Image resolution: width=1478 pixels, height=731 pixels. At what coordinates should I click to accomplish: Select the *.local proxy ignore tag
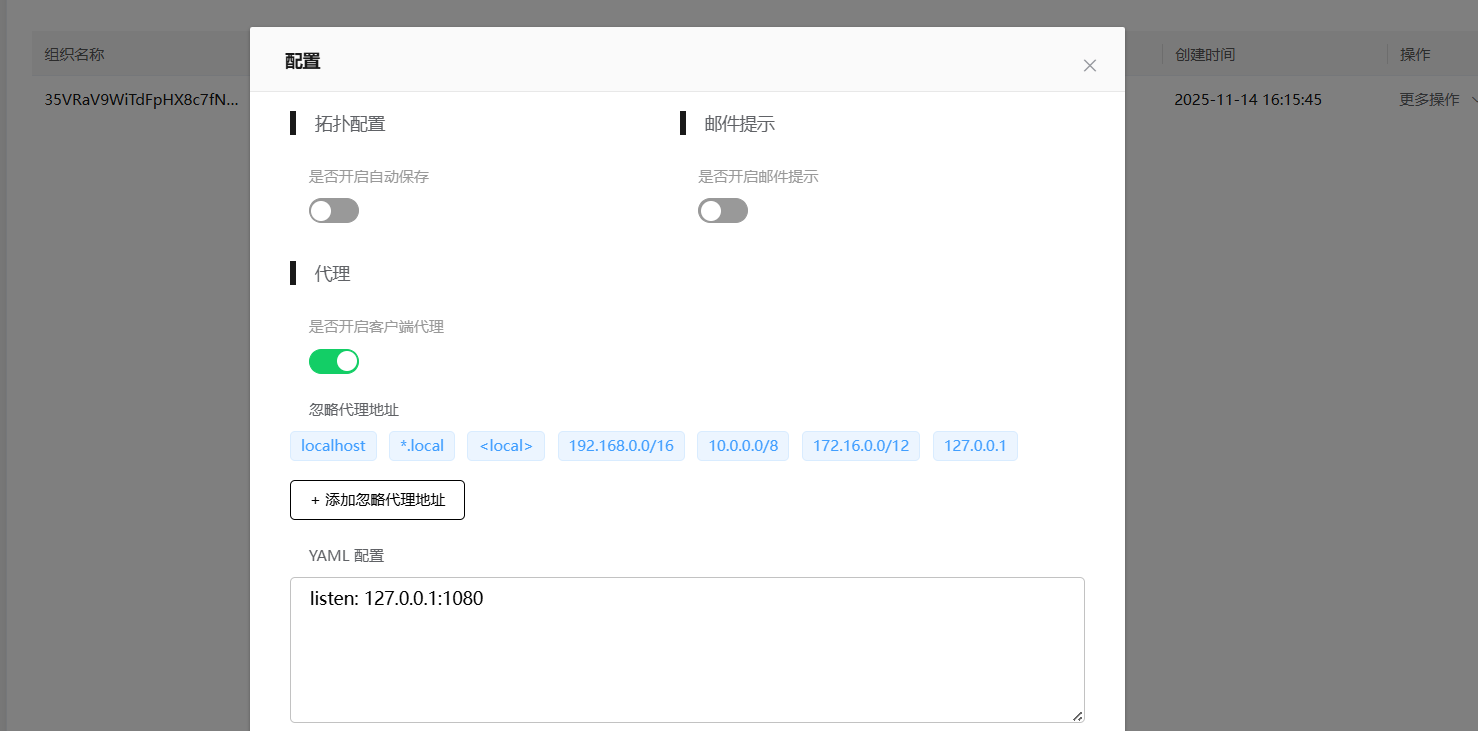point(421,446)
